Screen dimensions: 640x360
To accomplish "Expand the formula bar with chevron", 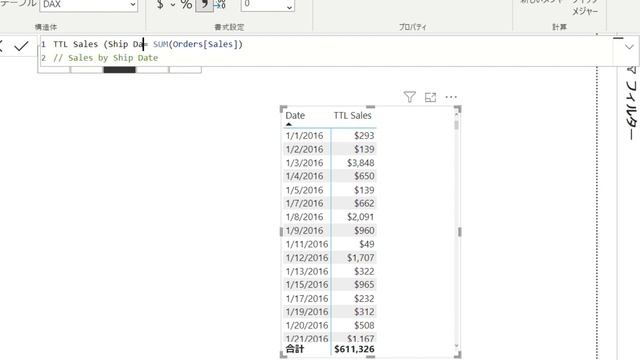I will 629,47.
